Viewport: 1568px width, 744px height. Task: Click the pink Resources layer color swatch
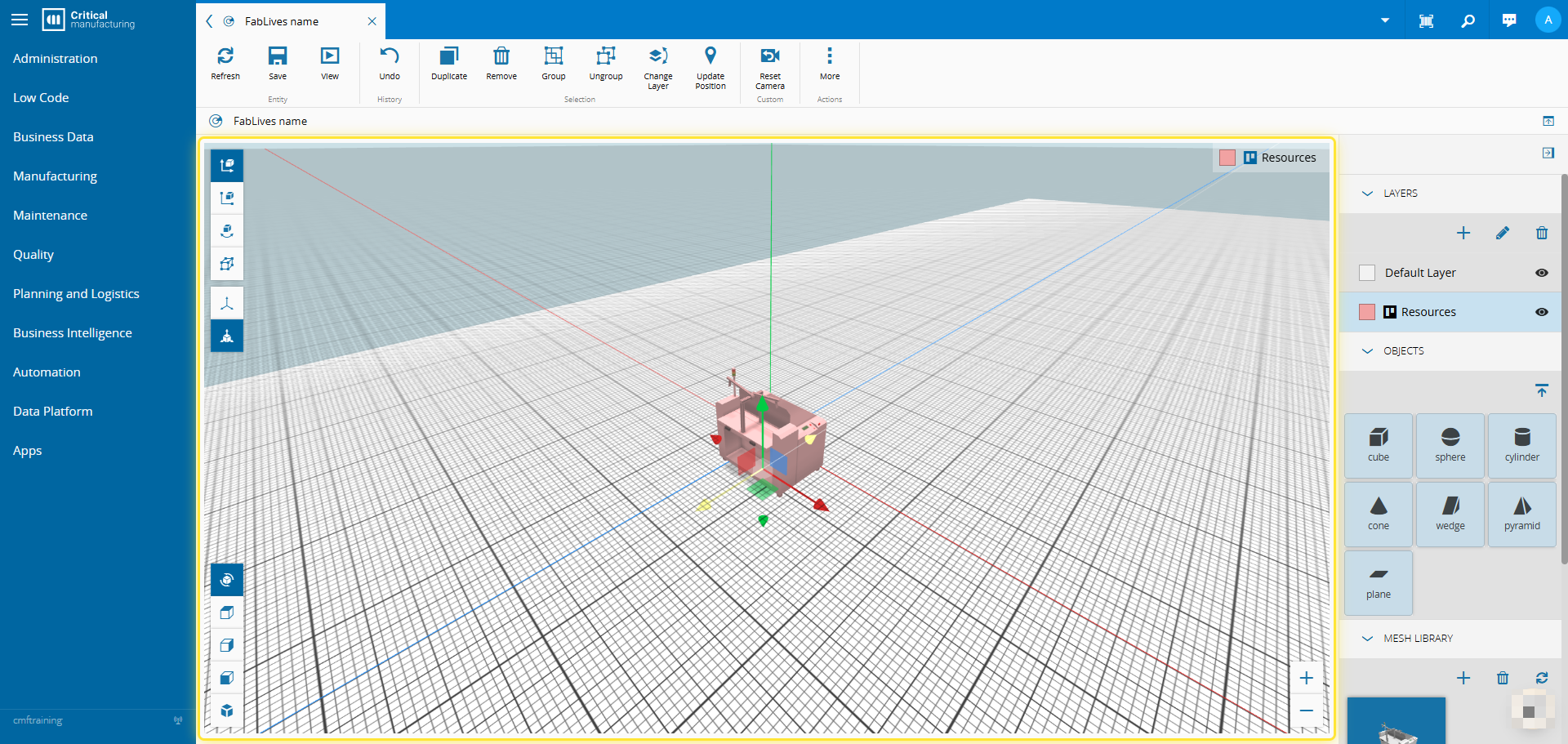(1366, 312)
